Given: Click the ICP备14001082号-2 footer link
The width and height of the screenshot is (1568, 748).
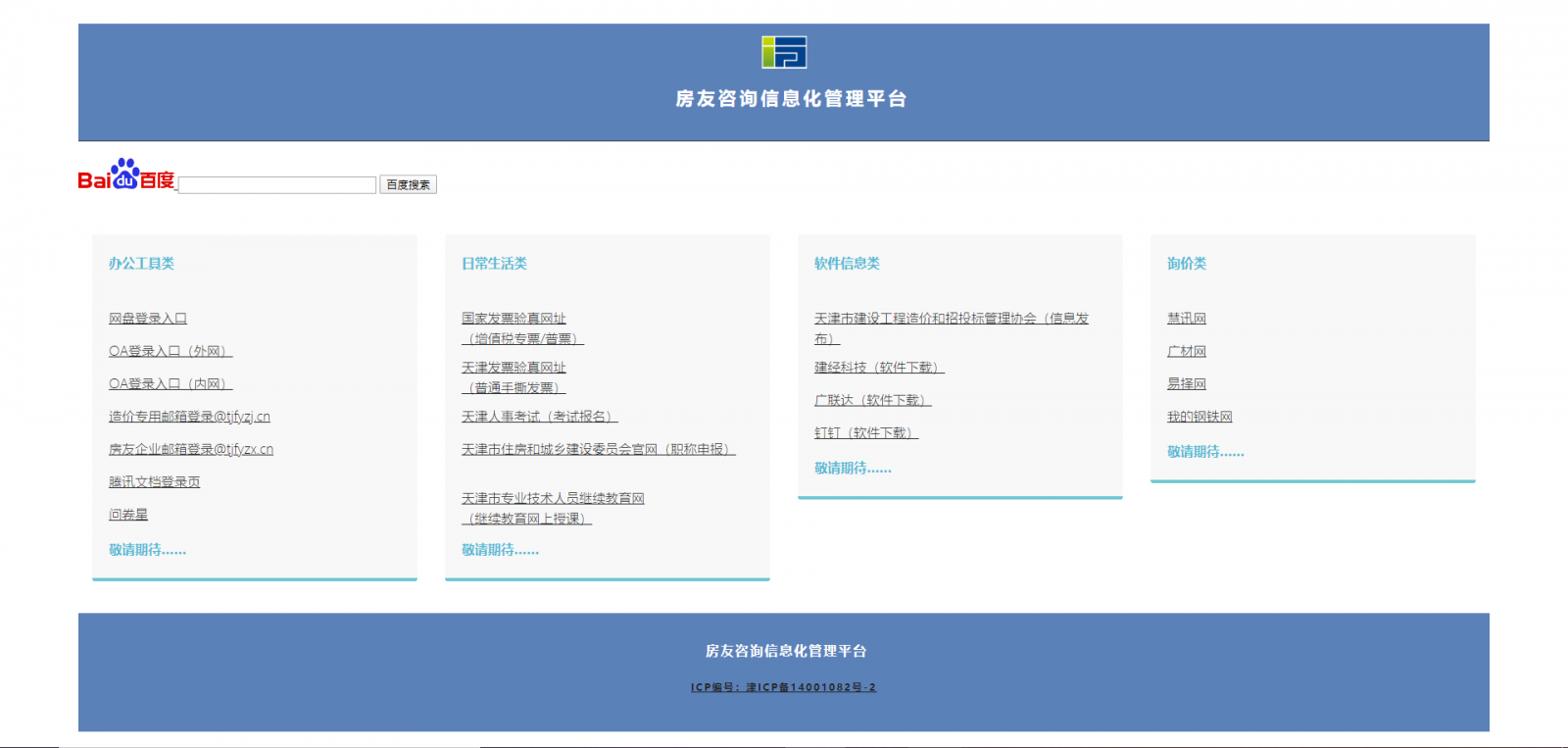Looking at the screenshot, I should pyautogui.click(x=783, y=687).
